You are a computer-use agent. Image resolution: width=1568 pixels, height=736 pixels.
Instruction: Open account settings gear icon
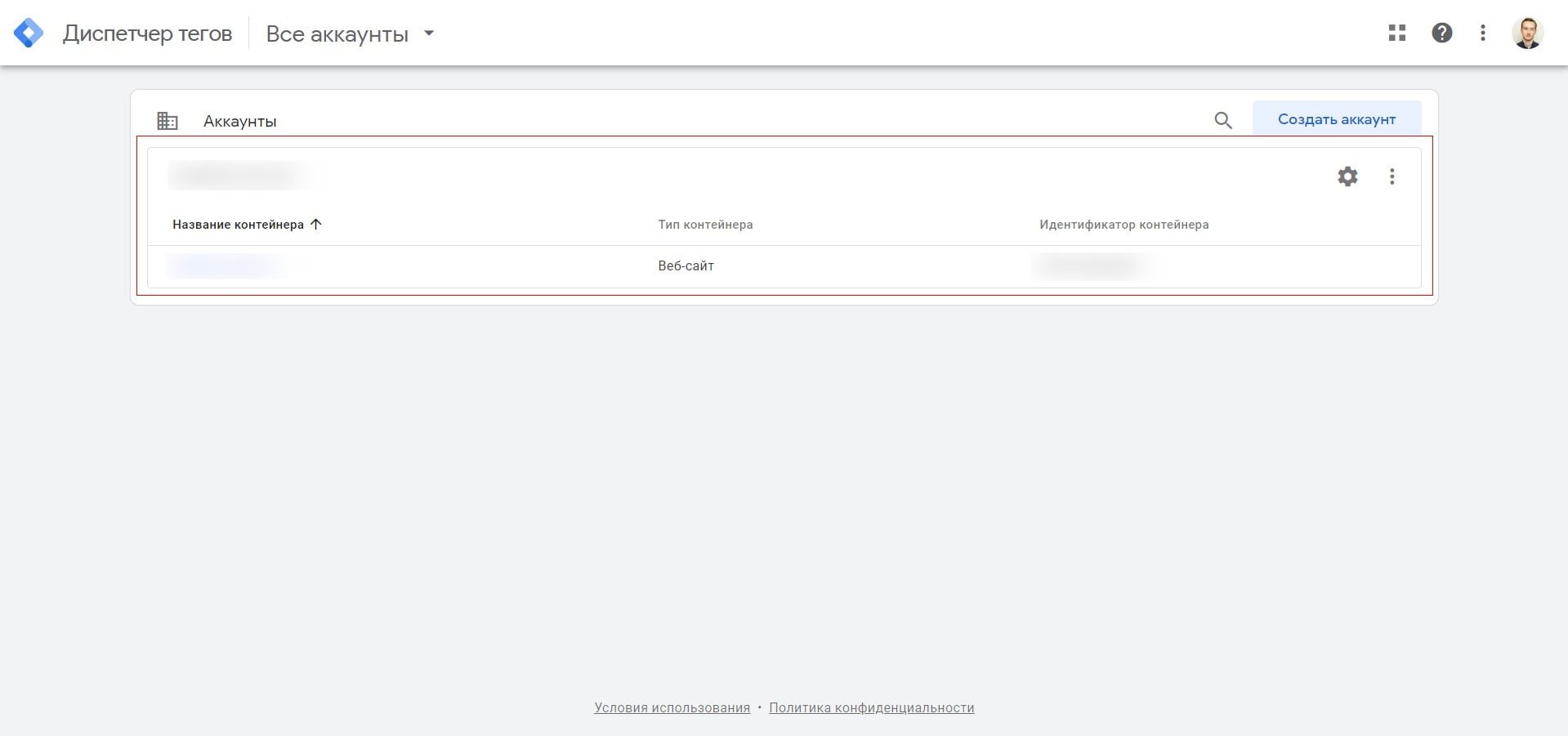click(x=1347, y=176)
